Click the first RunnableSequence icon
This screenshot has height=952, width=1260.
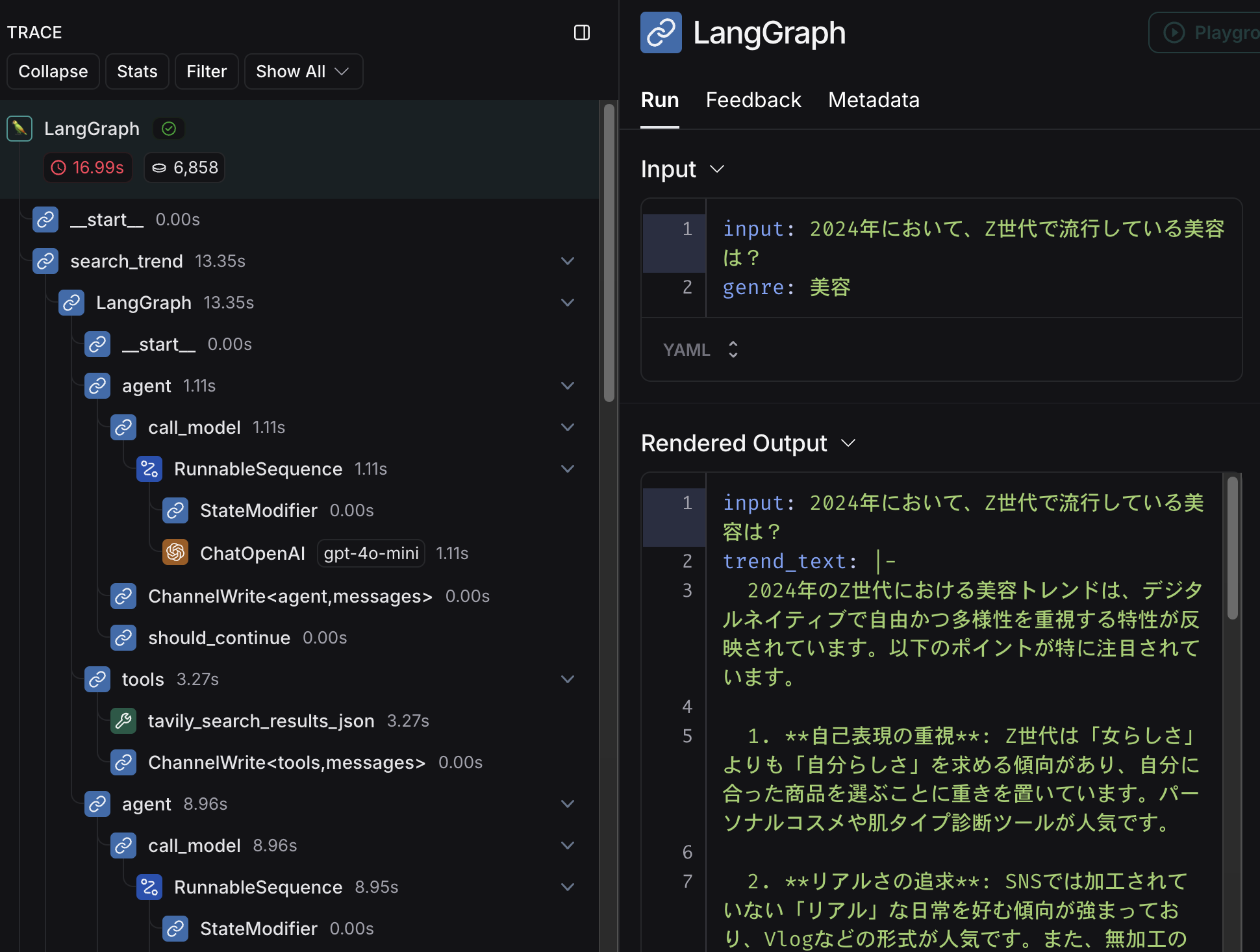[x=149, y=469]
